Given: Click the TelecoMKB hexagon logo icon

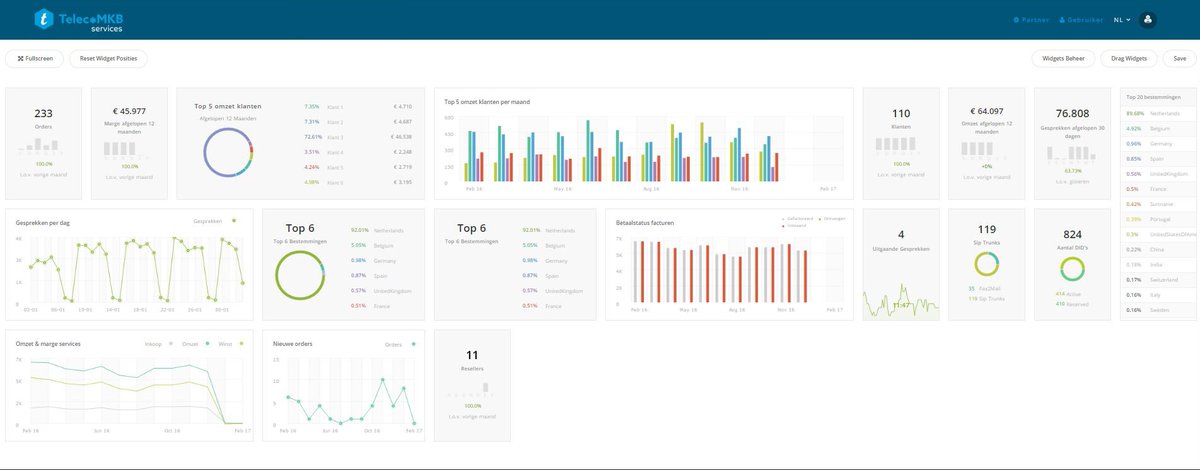Looking at the screenshot, I should click(x=44, y=18).
